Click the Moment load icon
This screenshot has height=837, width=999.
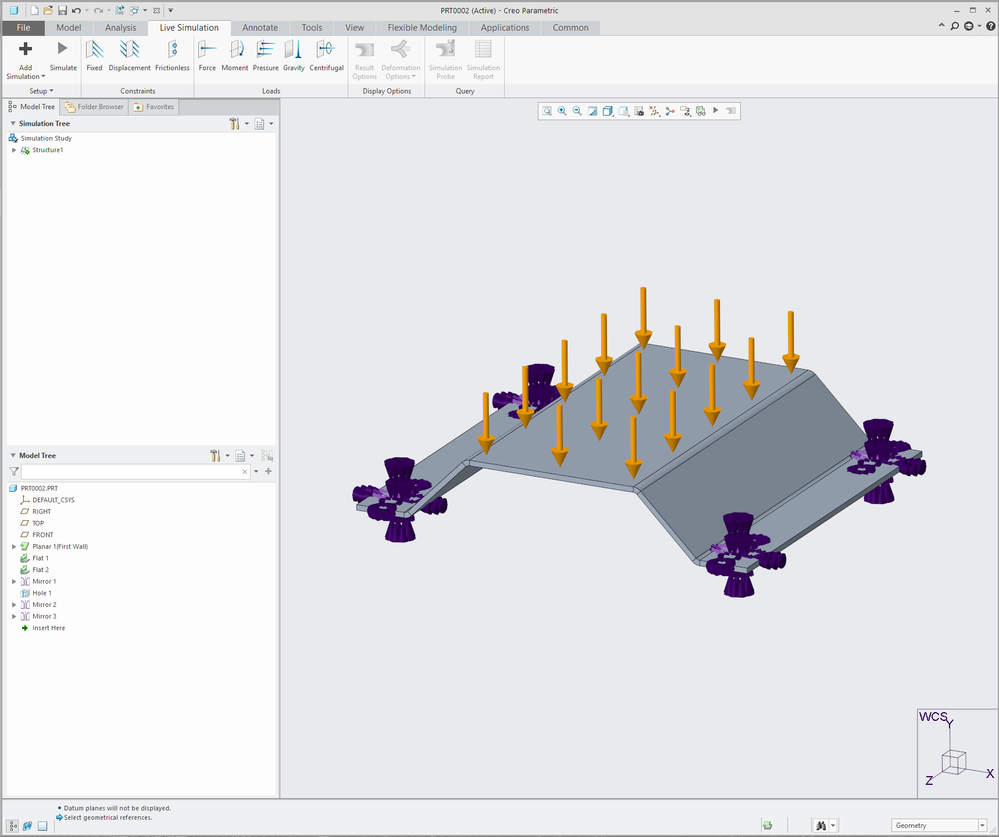click(x=235, y=54)
